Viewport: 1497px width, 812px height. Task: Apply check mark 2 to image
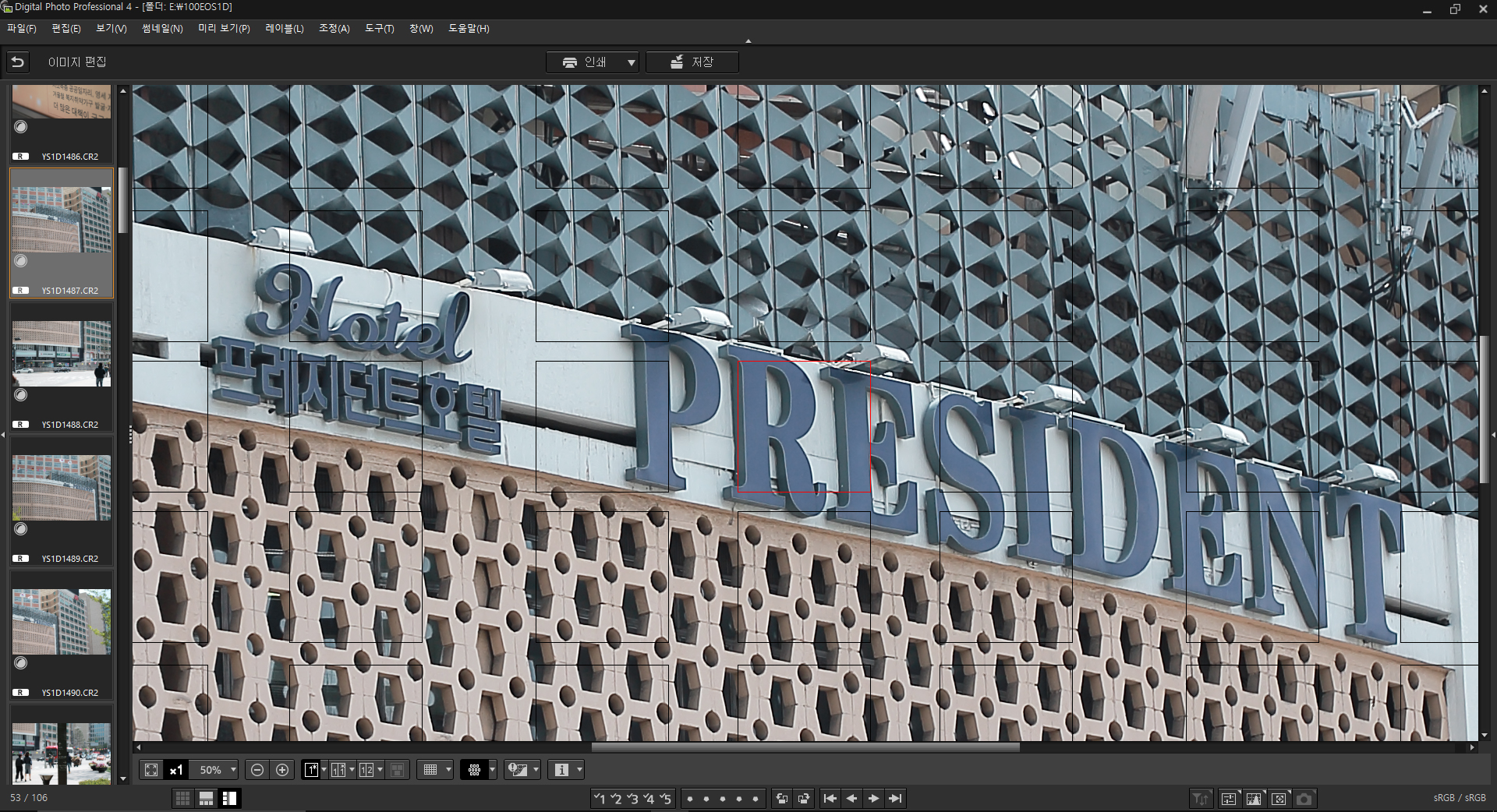616,799
